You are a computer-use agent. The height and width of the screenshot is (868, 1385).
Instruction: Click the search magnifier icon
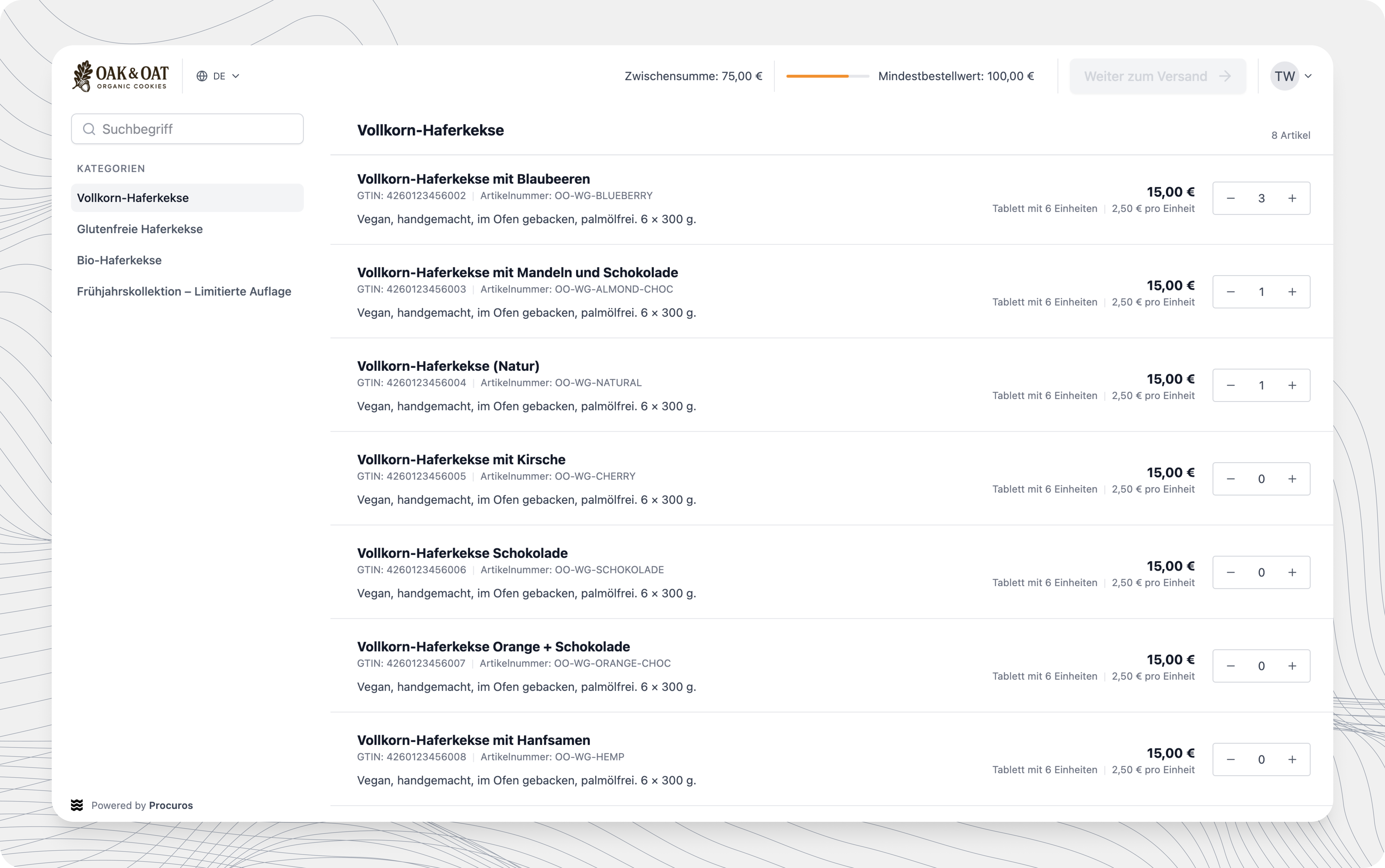[89, 129]
